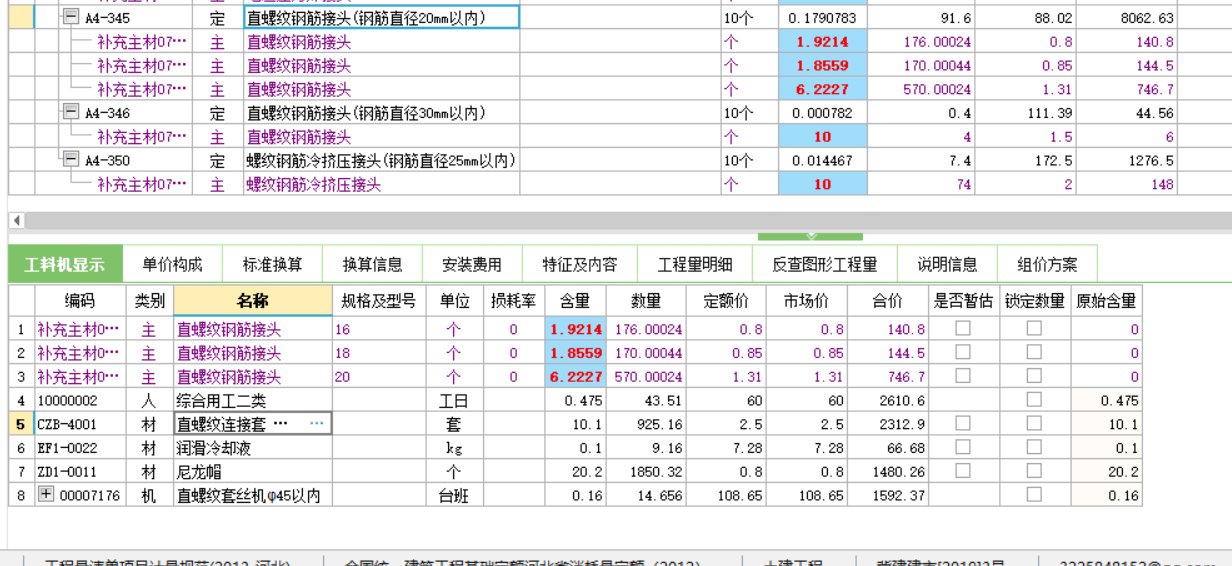The image size is (1232, 566).
Task: Enable 锁定数量 for 直螺纹连接套 row
Action: coord(1034,423)
